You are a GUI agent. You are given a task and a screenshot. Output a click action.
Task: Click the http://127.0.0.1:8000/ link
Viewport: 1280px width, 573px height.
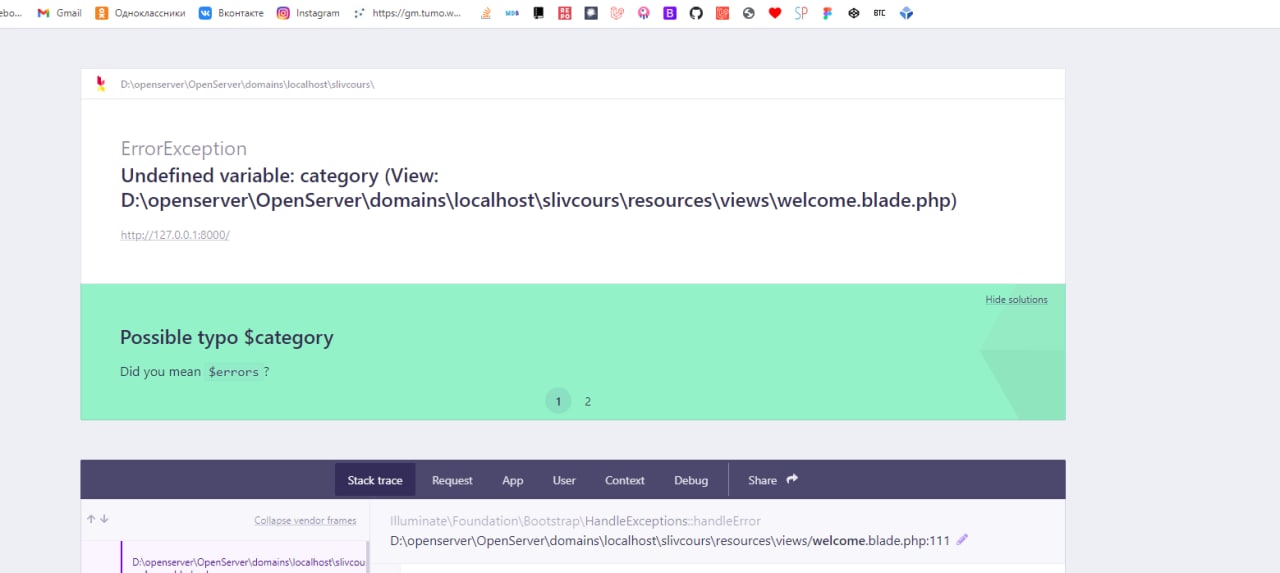tap(175, 235)
